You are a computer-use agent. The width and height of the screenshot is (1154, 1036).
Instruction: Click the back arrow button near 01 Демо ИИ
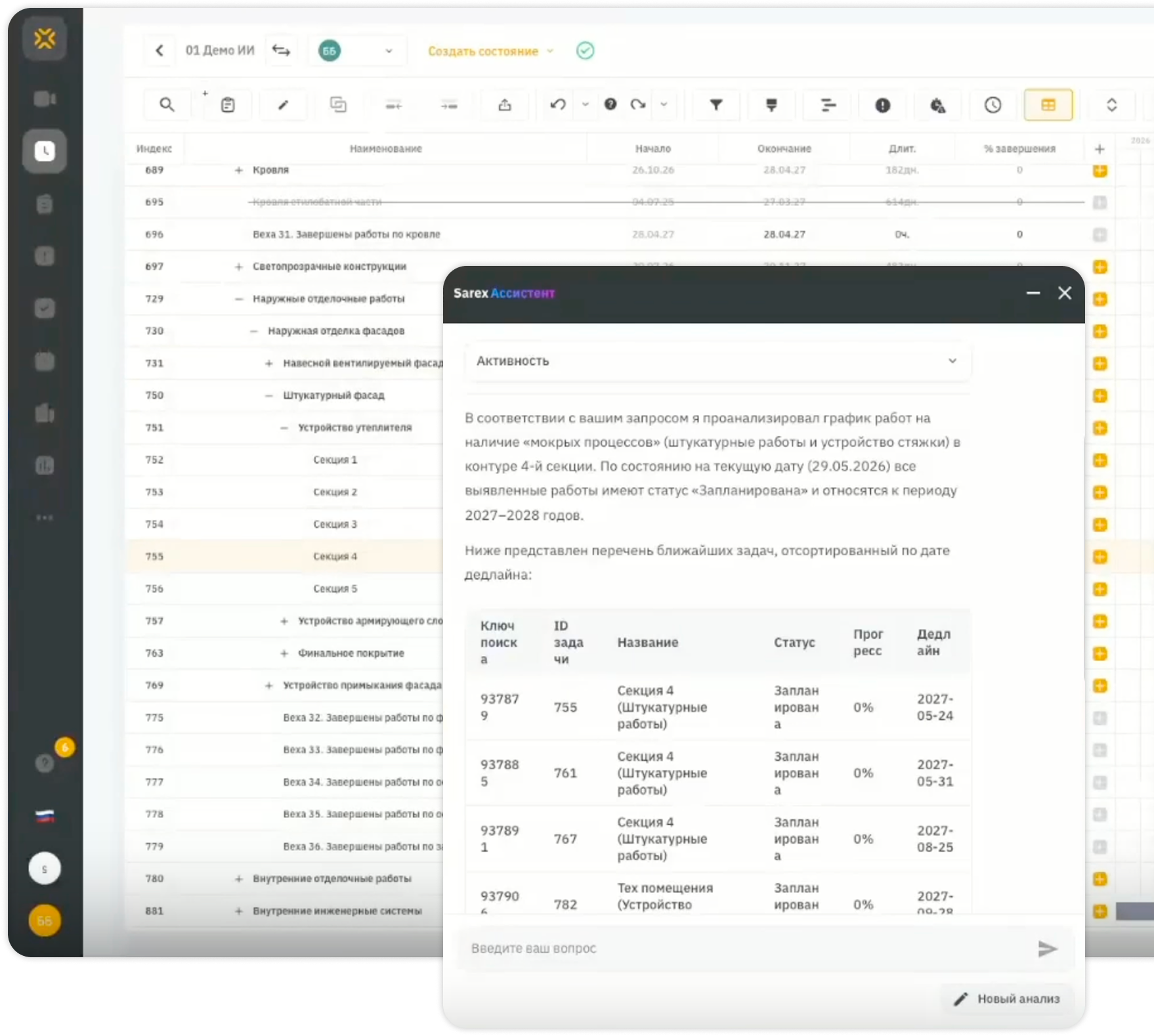[x=160, y=51]
